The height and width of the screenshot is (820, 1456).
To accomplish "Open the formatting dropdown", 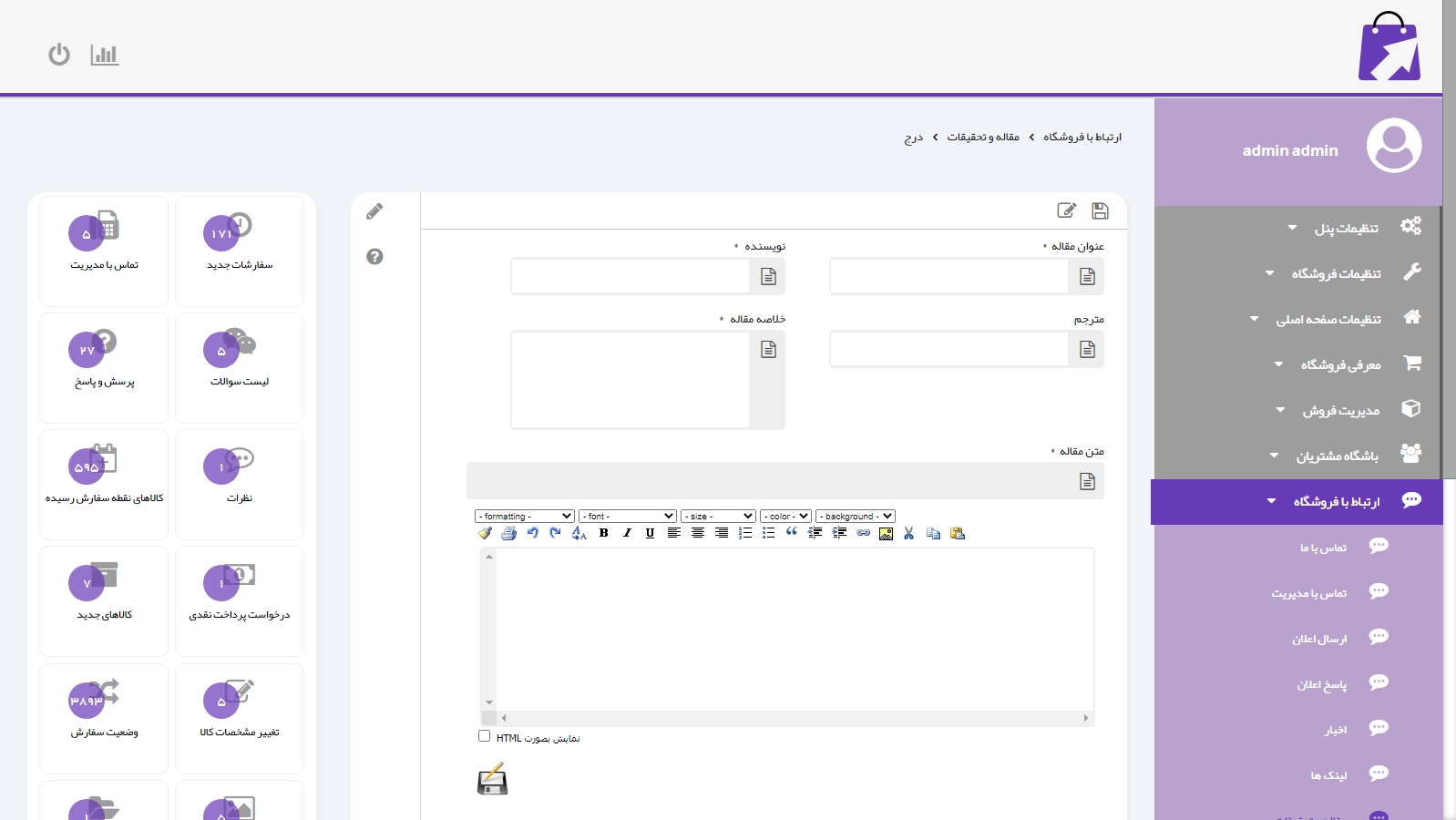I will (x=524, y=516).
